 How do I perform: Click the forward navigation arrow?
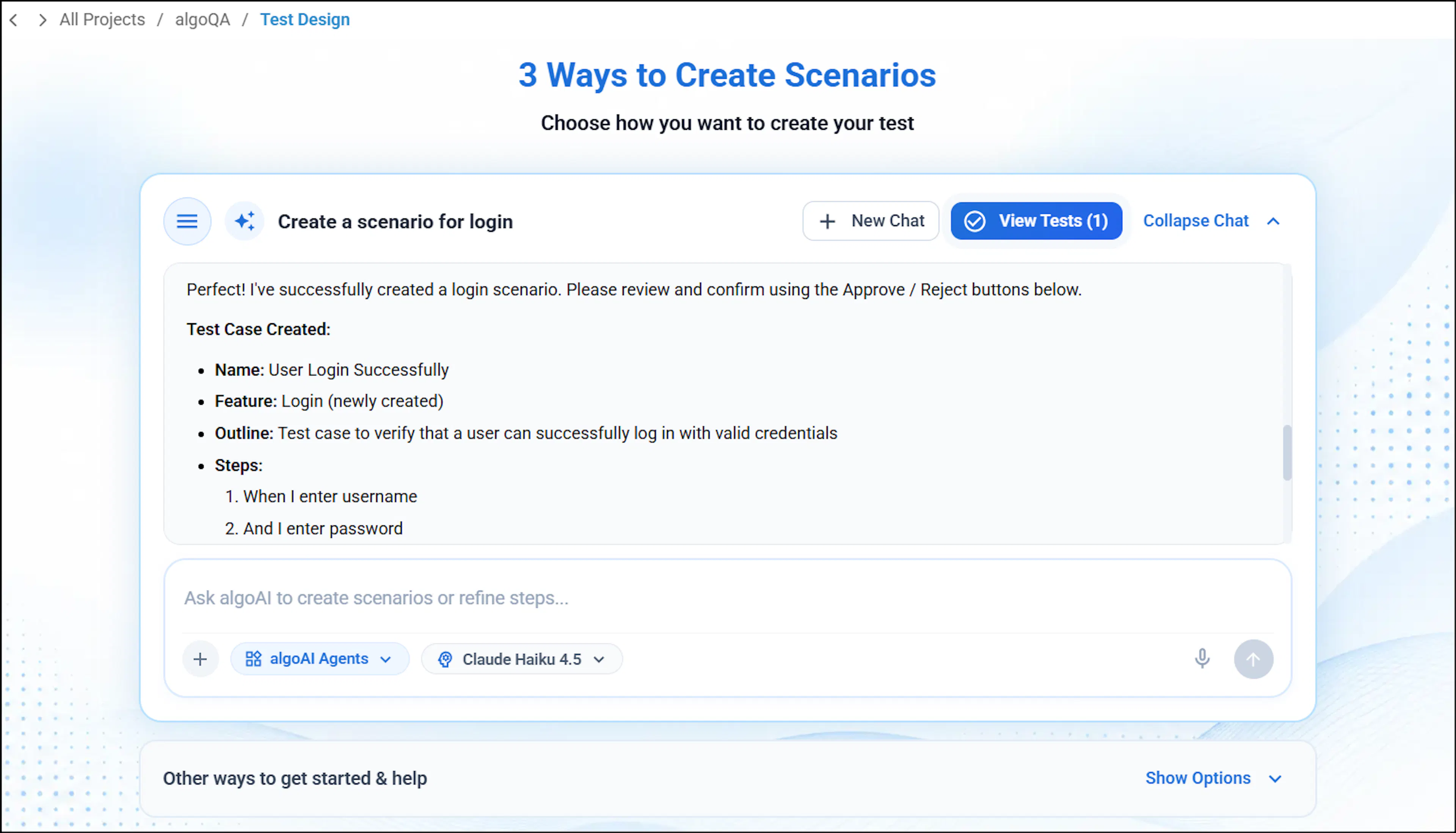(x=42, y=20)
